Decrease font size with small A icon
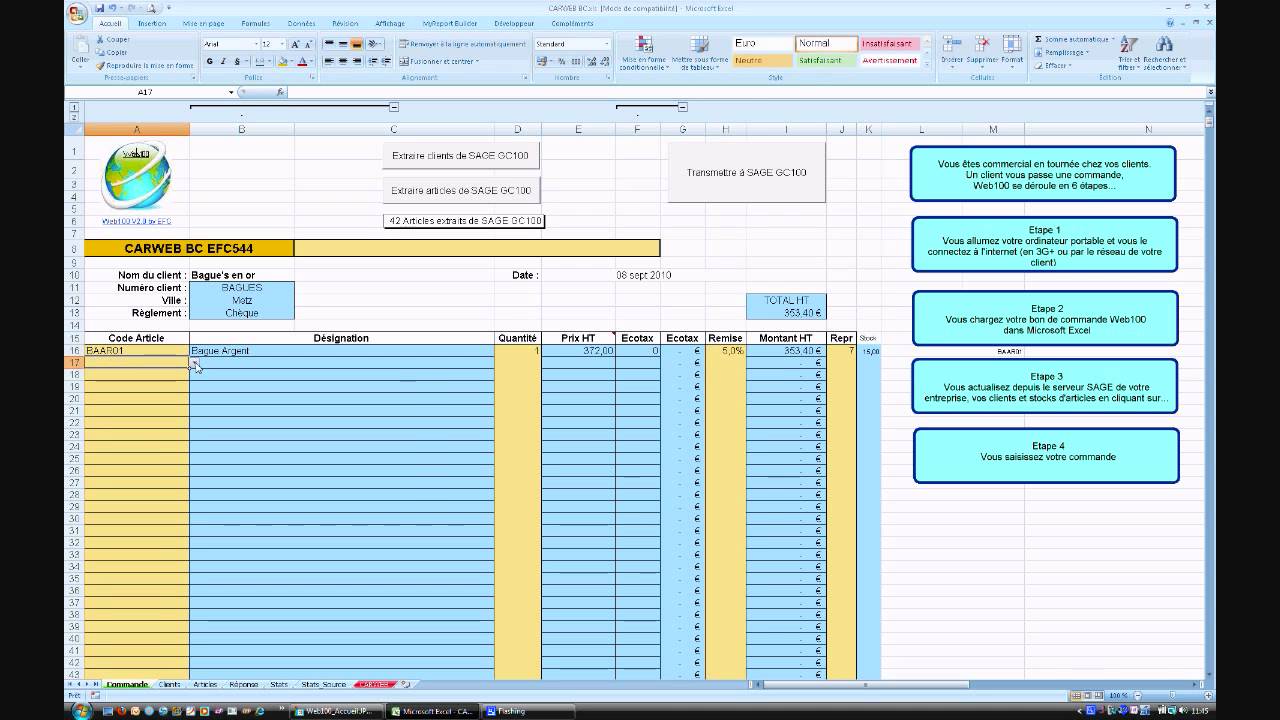The image size is (1280, 720). coord(310,44)
